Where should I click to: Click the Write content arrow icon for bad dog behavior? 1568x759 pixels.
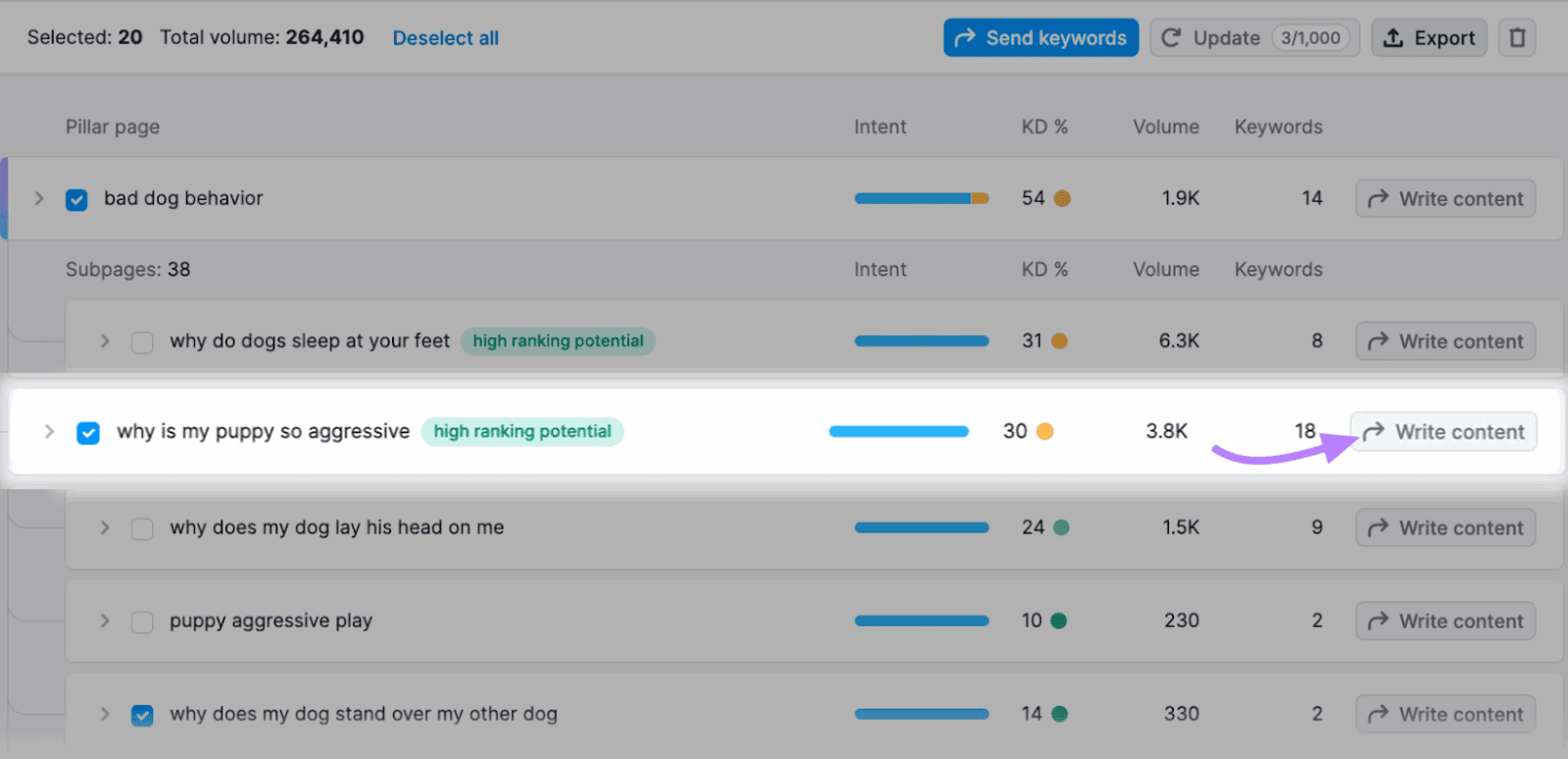click(1378, 198)
